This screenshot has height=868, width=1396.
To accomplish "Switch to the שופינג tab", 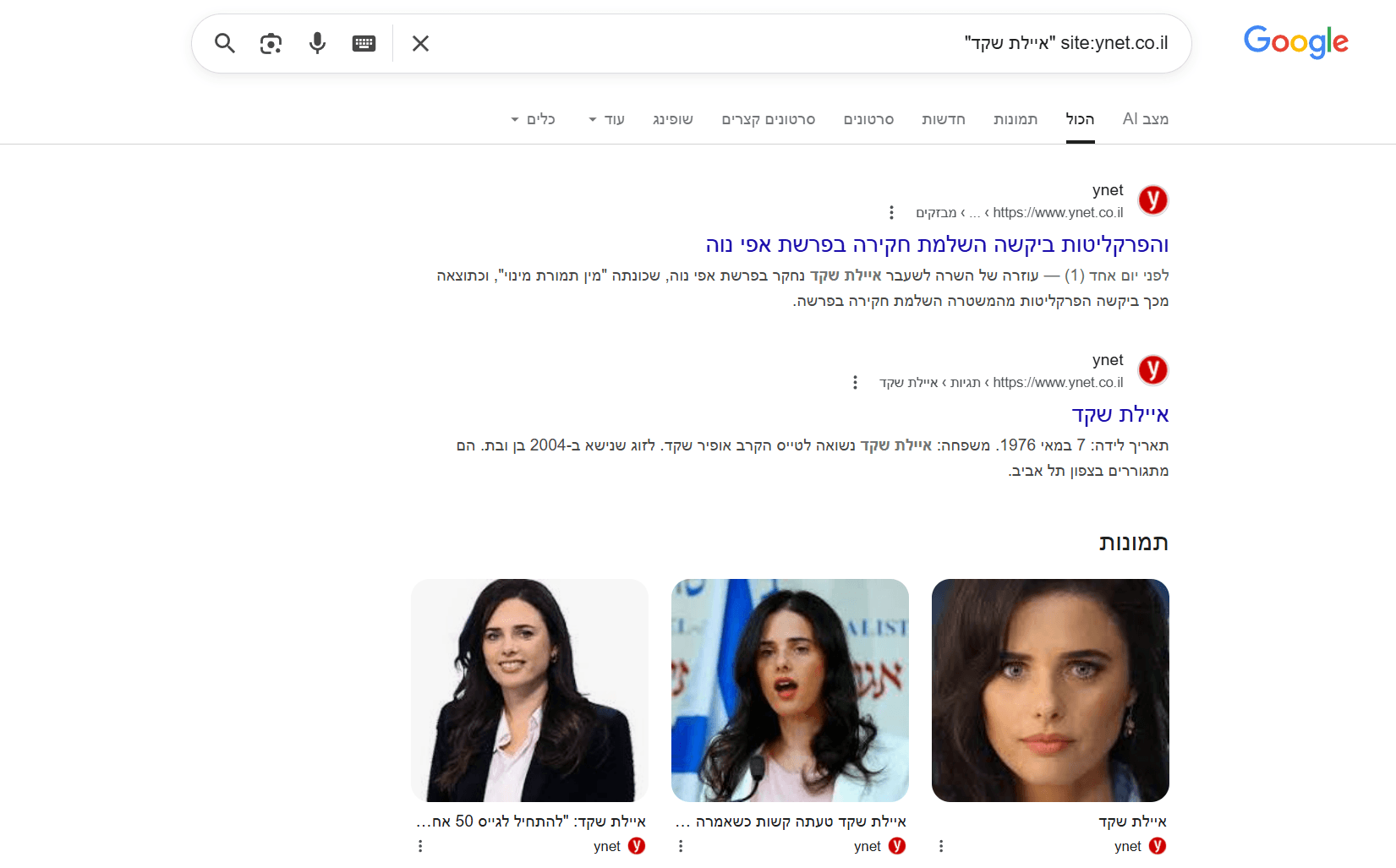I will coord(673,119).
